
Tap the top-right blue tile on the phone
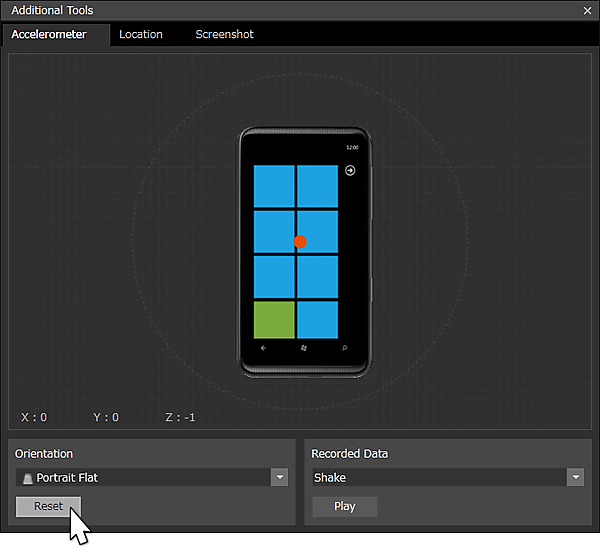318,185
